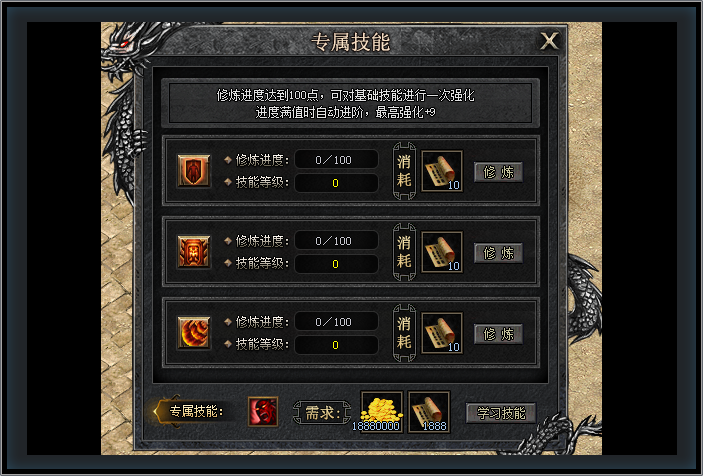This screenshot has width=703, height=476.
Task: Click the scroll cost icon in first row
Action: pyautogui.click(x=442, y=171)
